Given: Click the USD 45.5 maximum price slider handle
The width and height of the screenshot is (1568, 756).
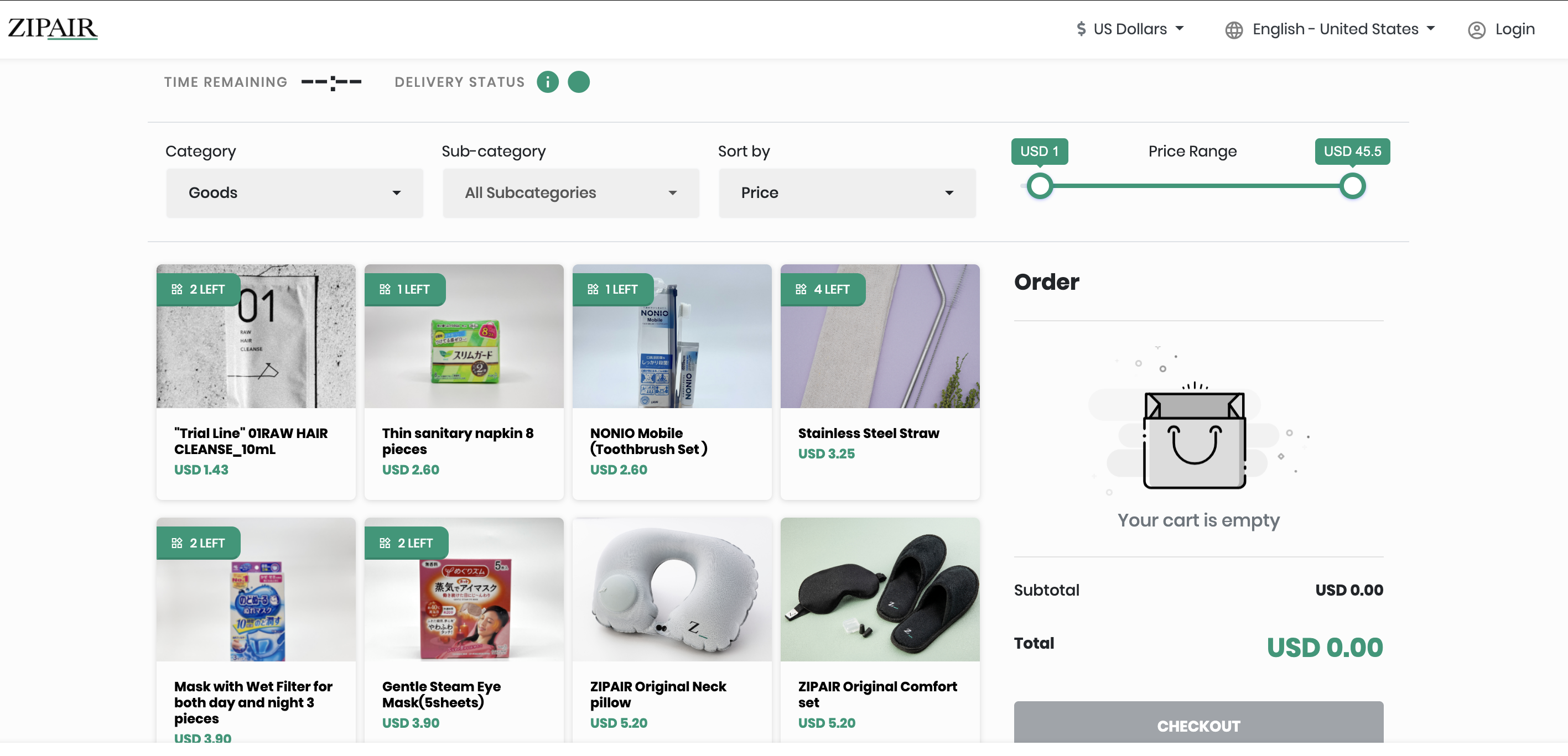Looking at the screenshot, I should click(1353, 186).
